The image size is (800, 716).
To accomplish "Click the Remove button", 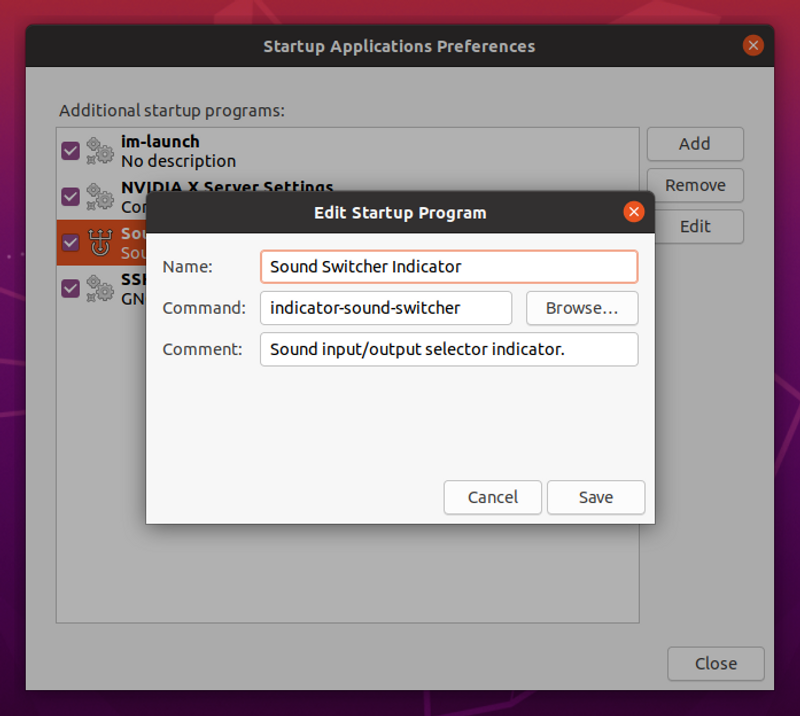I will tap(695, 185).
